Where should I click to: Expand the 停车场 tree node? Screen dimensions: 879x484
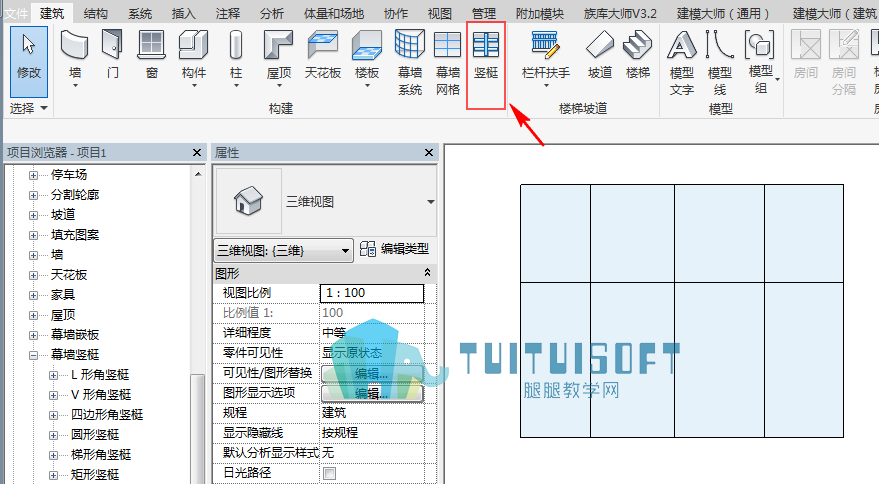[x=34, y=175]
